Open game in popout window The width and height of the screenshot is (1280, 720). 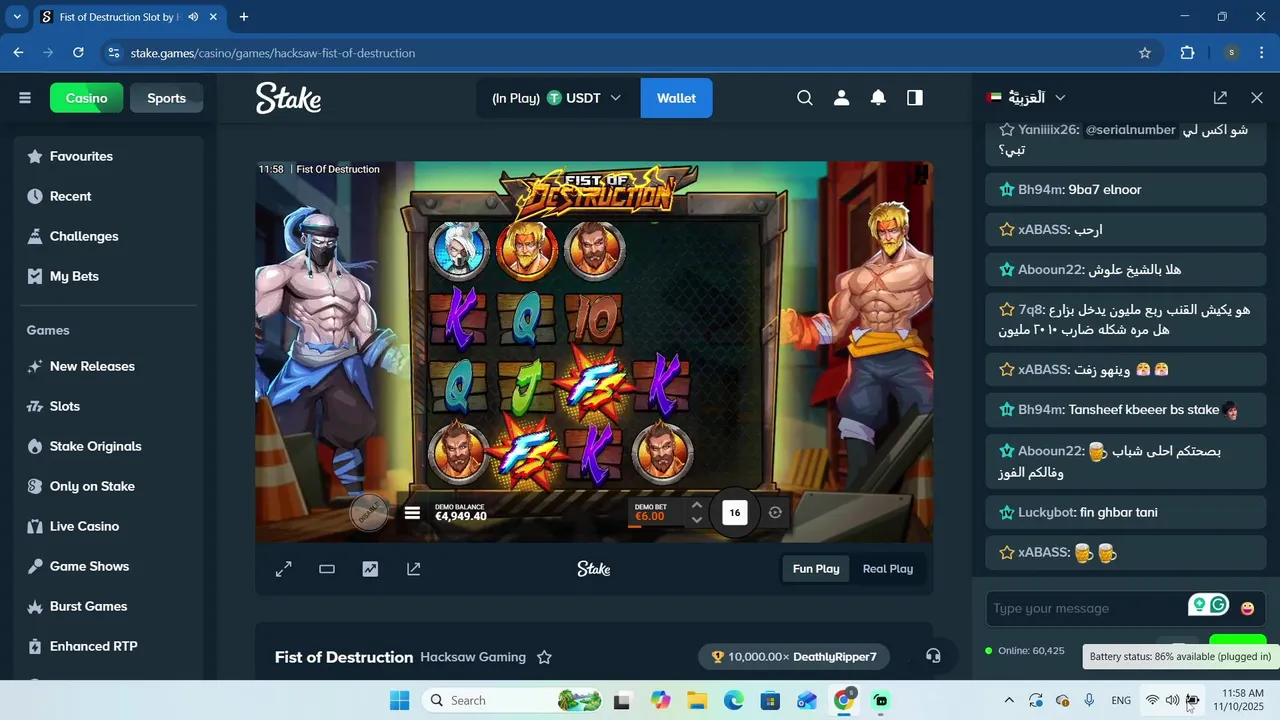[413, 569]
